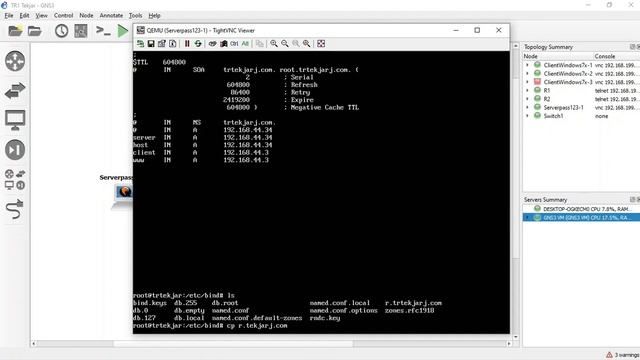Select the DESKTOP server in Servers Summary
The height and width of the screenshot is (360, 640).
[582, 209]
